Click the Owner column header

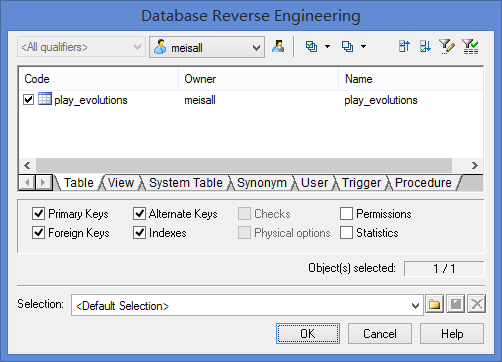click(259, 79)
